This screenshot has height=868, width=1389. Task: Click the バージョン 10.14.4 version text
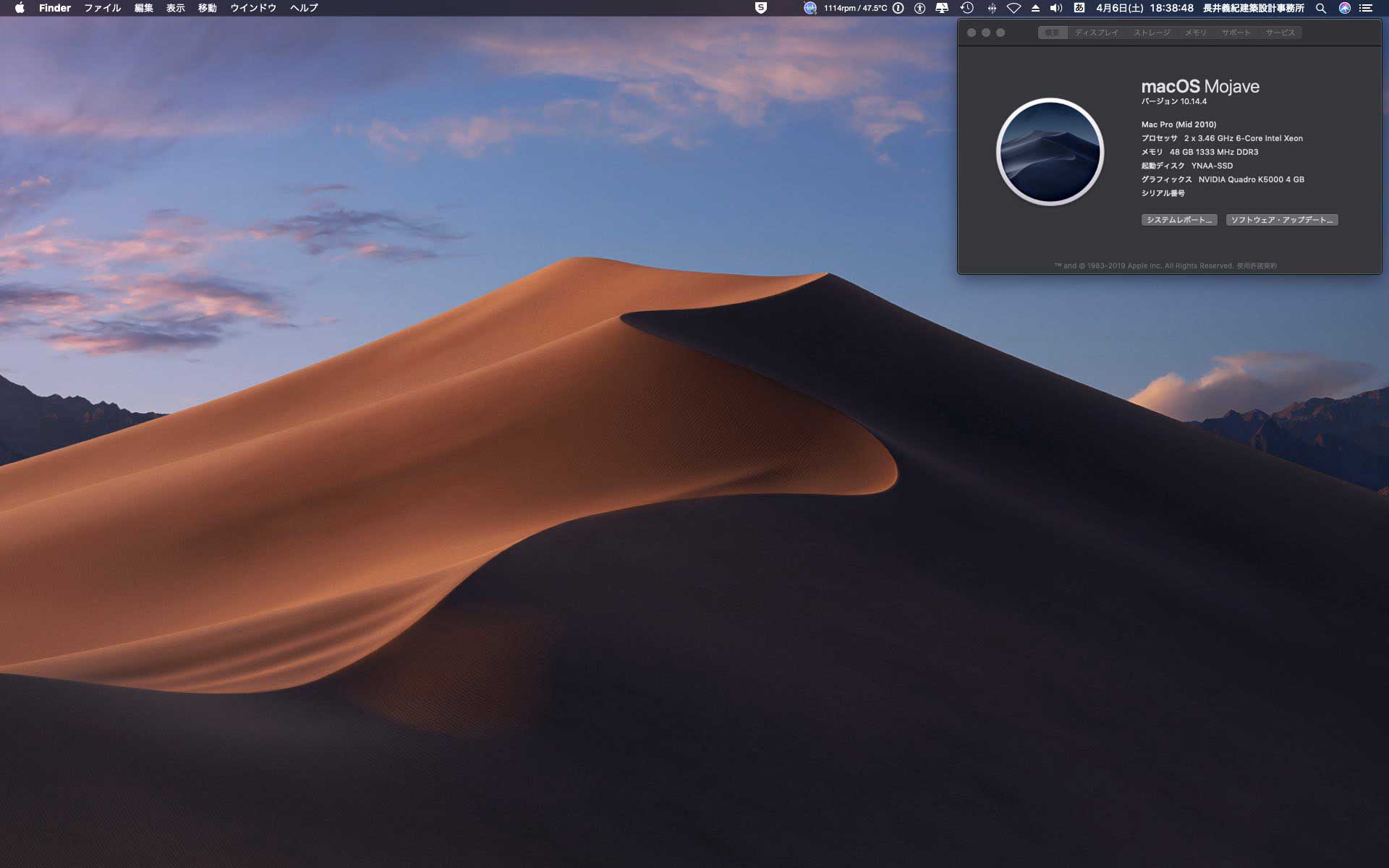[x=1174, y=102]
